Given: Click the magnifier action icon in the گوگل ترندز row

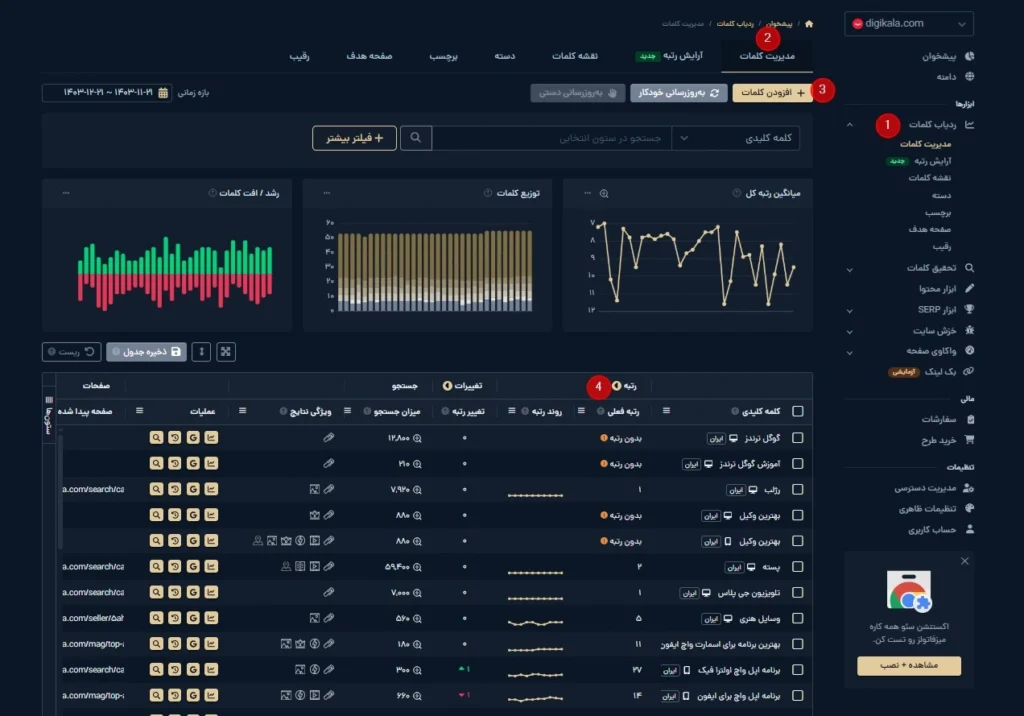Looking at the screenshot, I should coord(156,438).
